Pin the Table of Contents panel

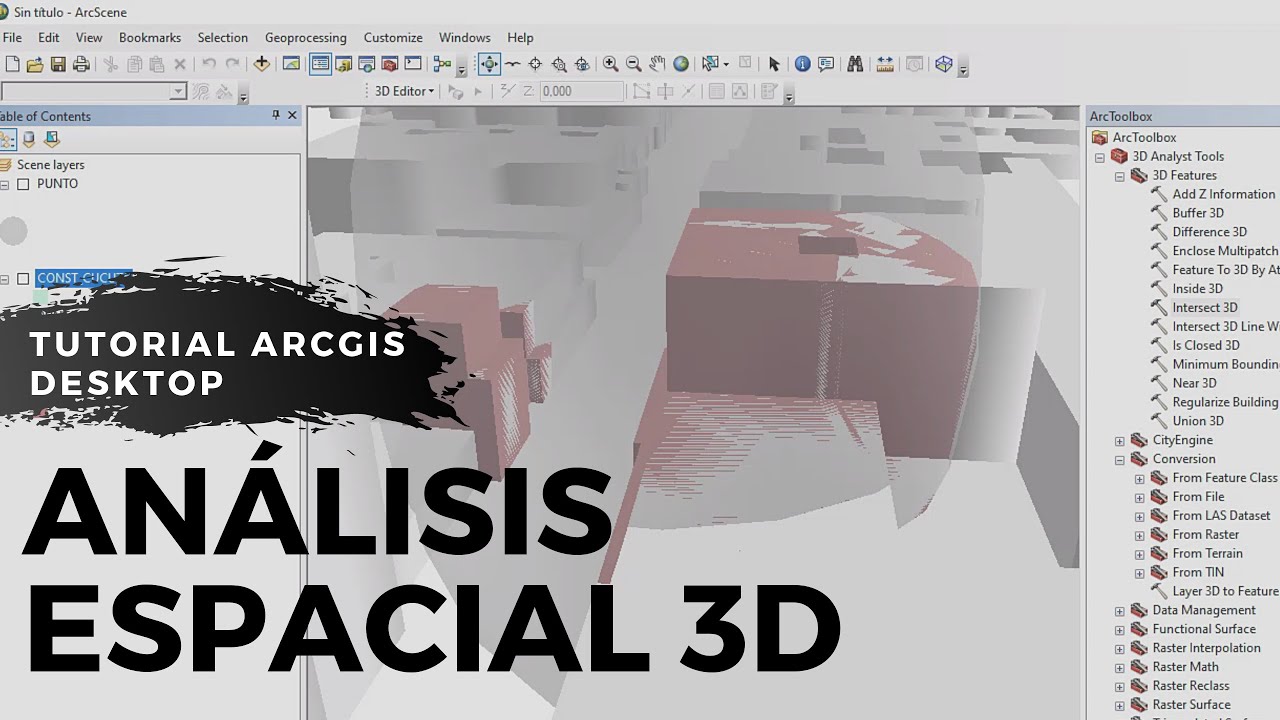click(x=276, y=116)
